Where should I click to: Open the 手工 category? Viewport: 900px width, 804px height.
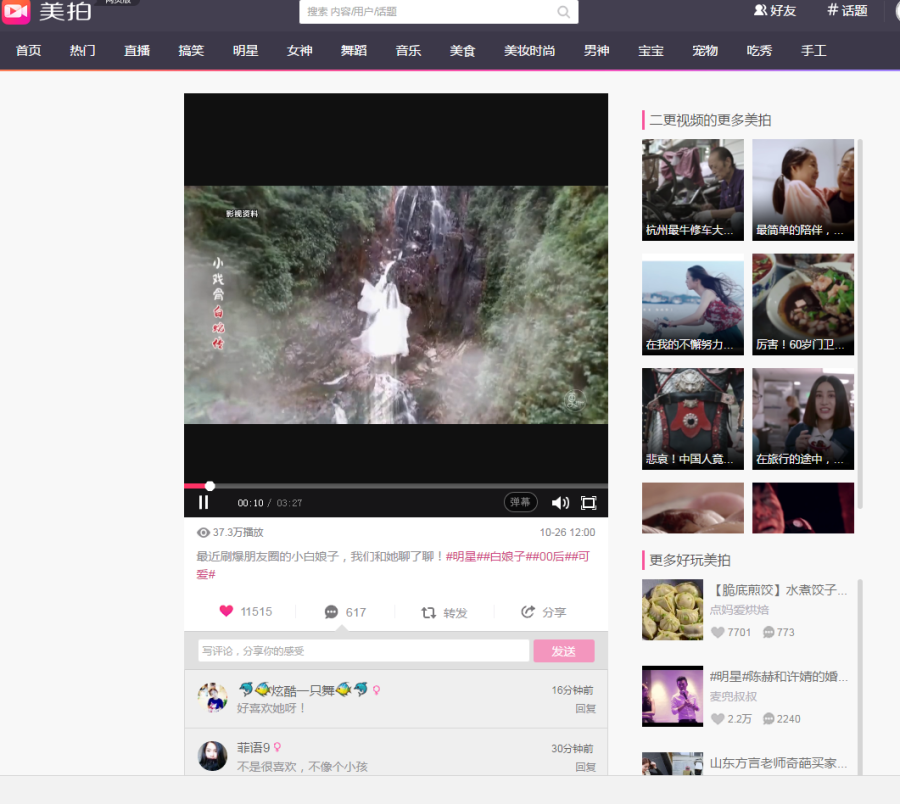tap(814, 51)
